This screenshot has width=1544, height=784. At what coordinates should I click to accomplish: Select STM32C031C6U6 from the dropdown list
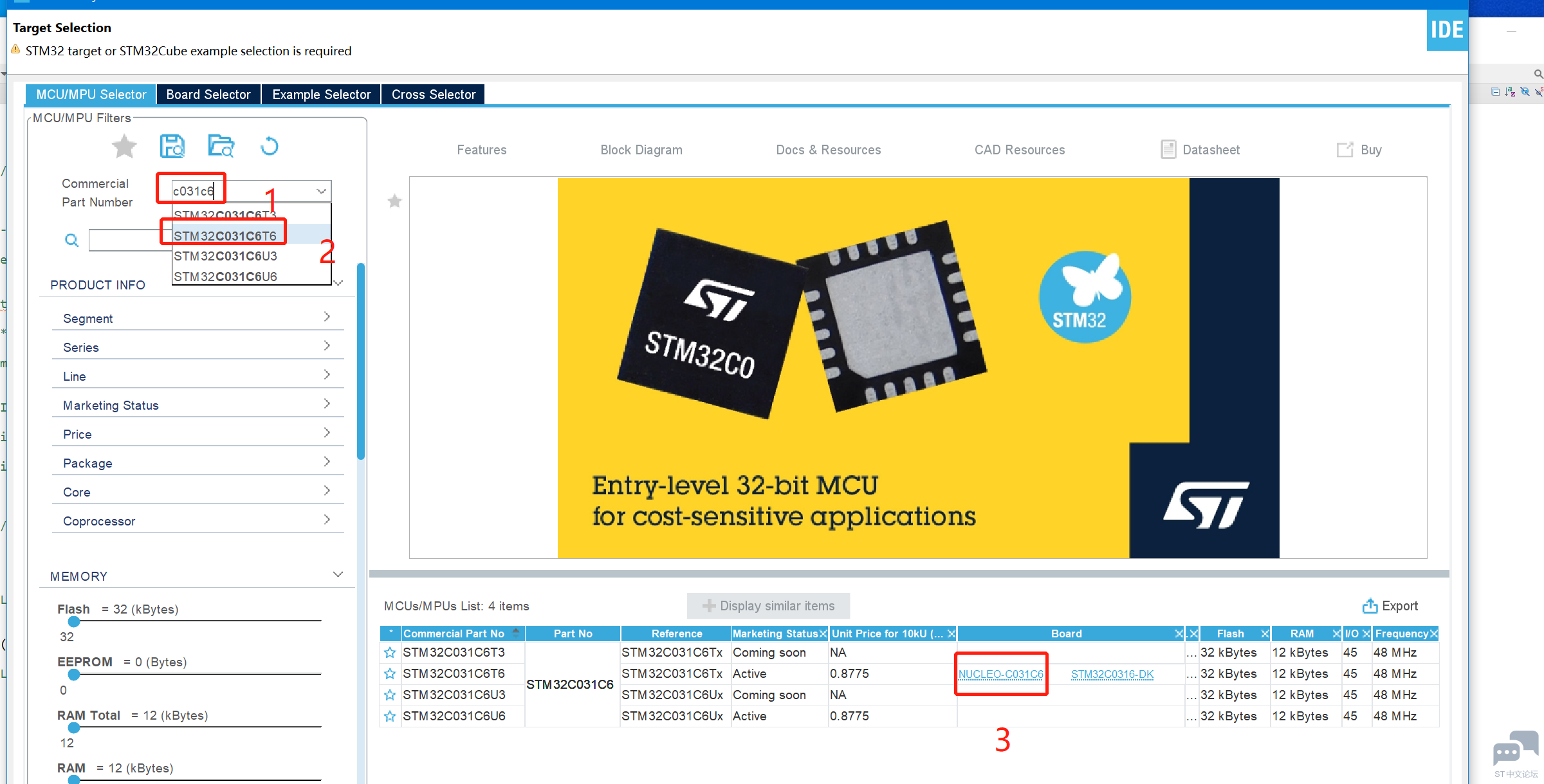(252, 277)
